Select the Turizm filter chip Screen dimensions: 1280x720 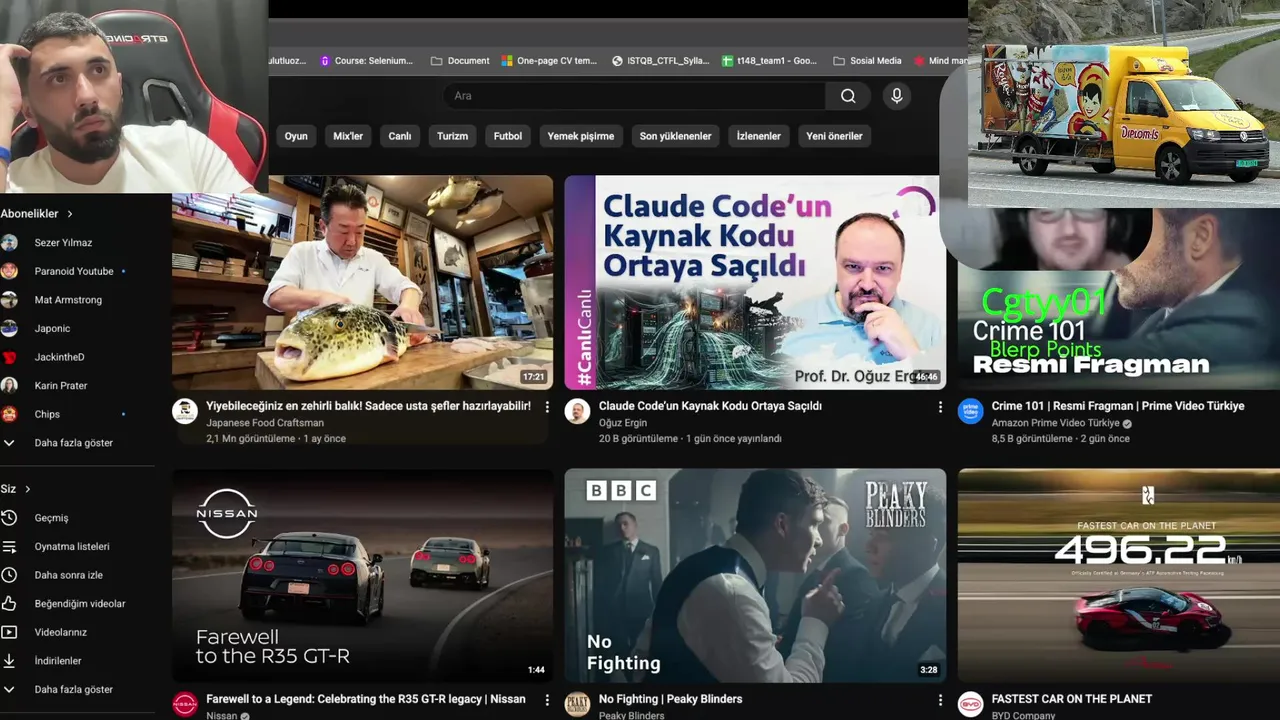pos(452,136)
